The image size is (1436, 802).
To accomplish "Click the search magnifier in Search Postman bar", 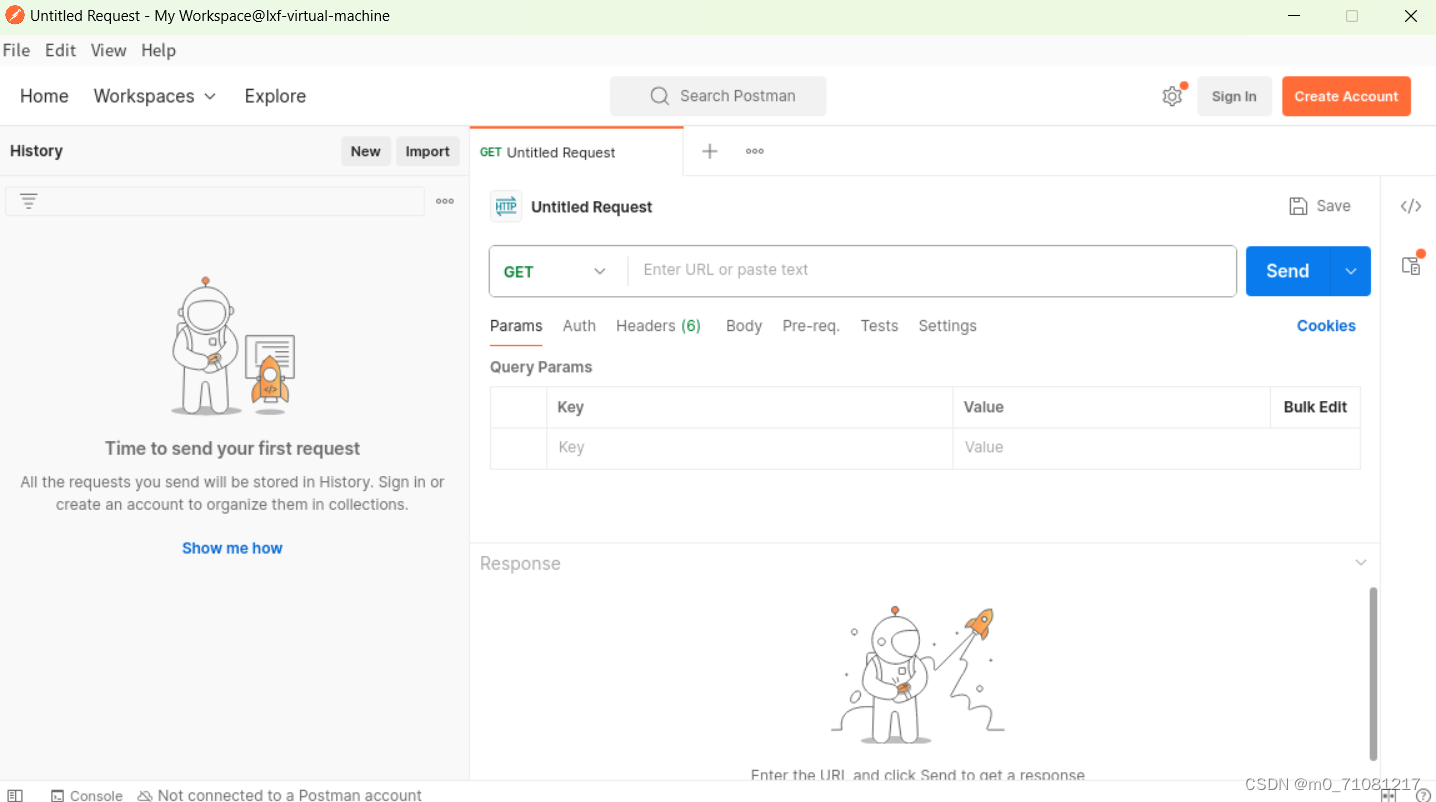I will (x=659, y=96).
